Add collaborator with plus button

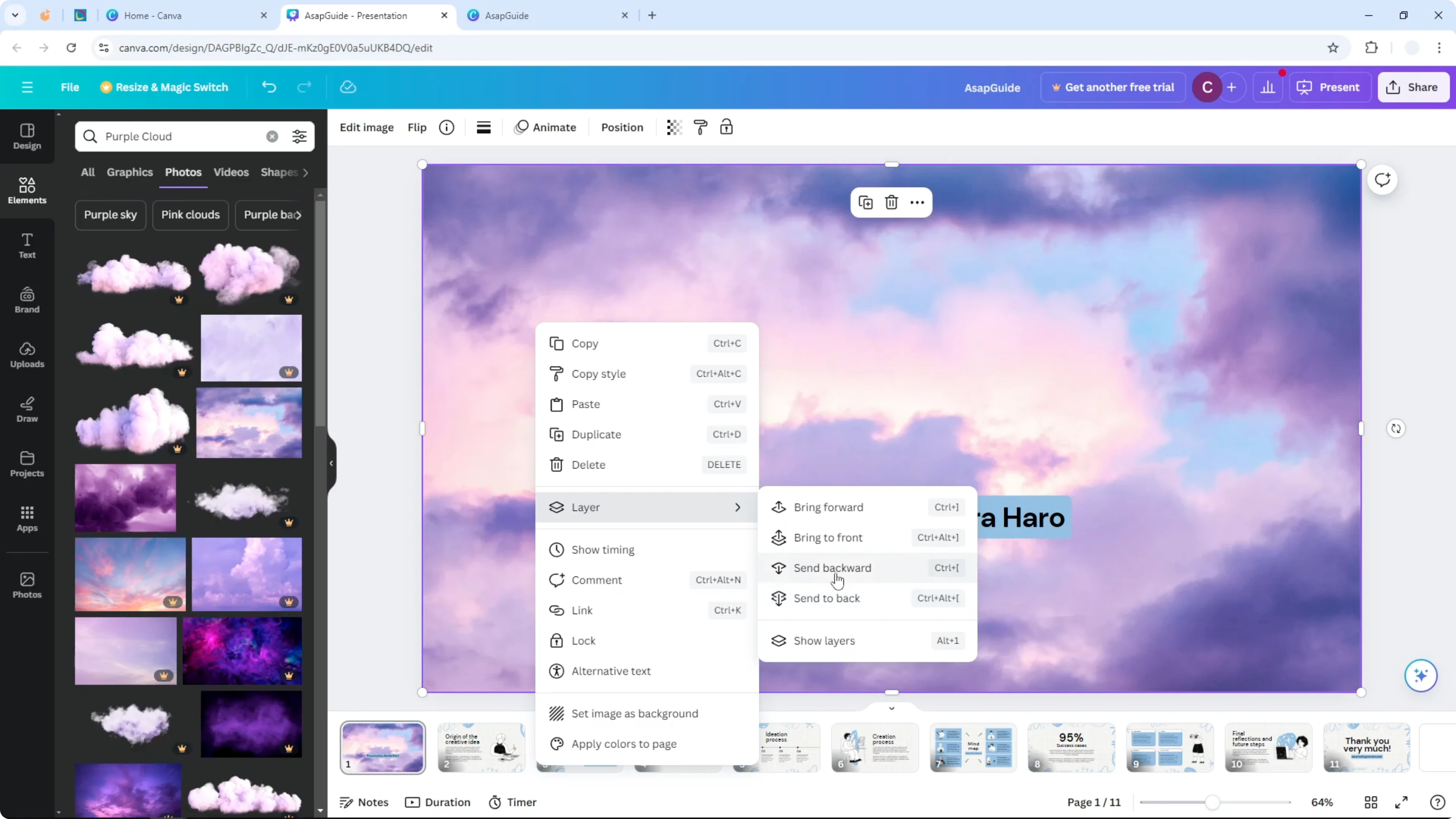coord(1232,87)
